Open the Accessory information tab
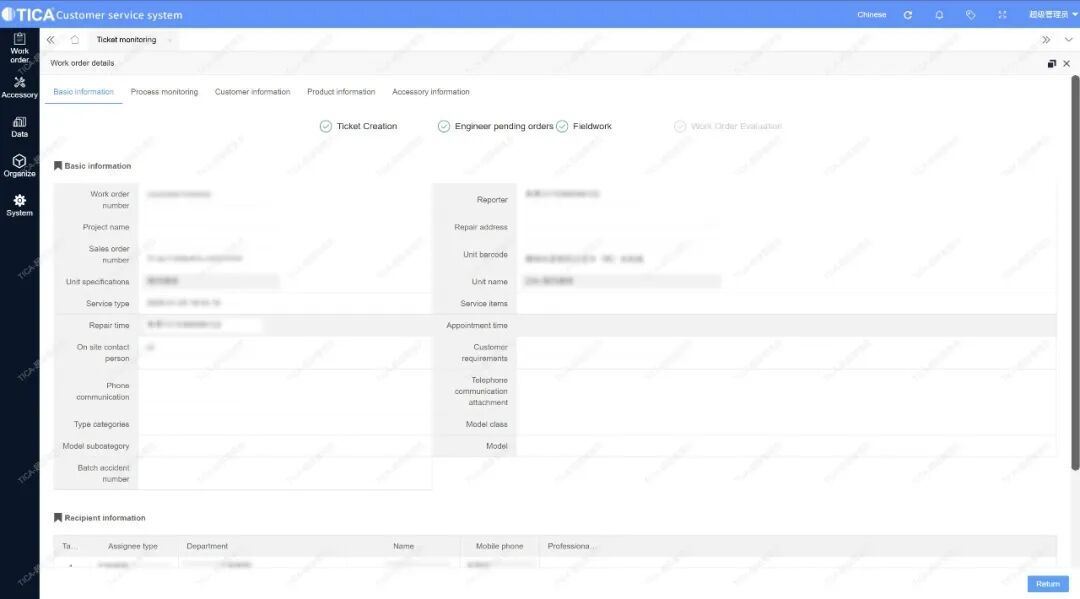1080x599 pixels. [430, 92]
